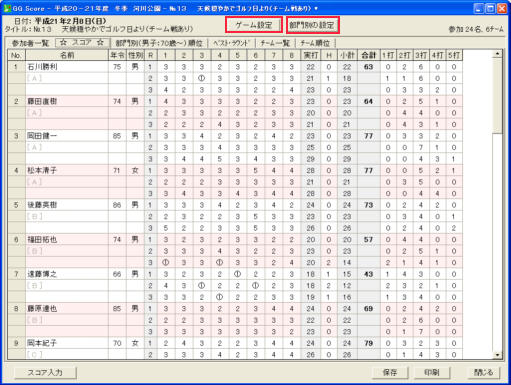Click the scrollbar up arrow
511x385 pixels.
[x=497, y=54]
